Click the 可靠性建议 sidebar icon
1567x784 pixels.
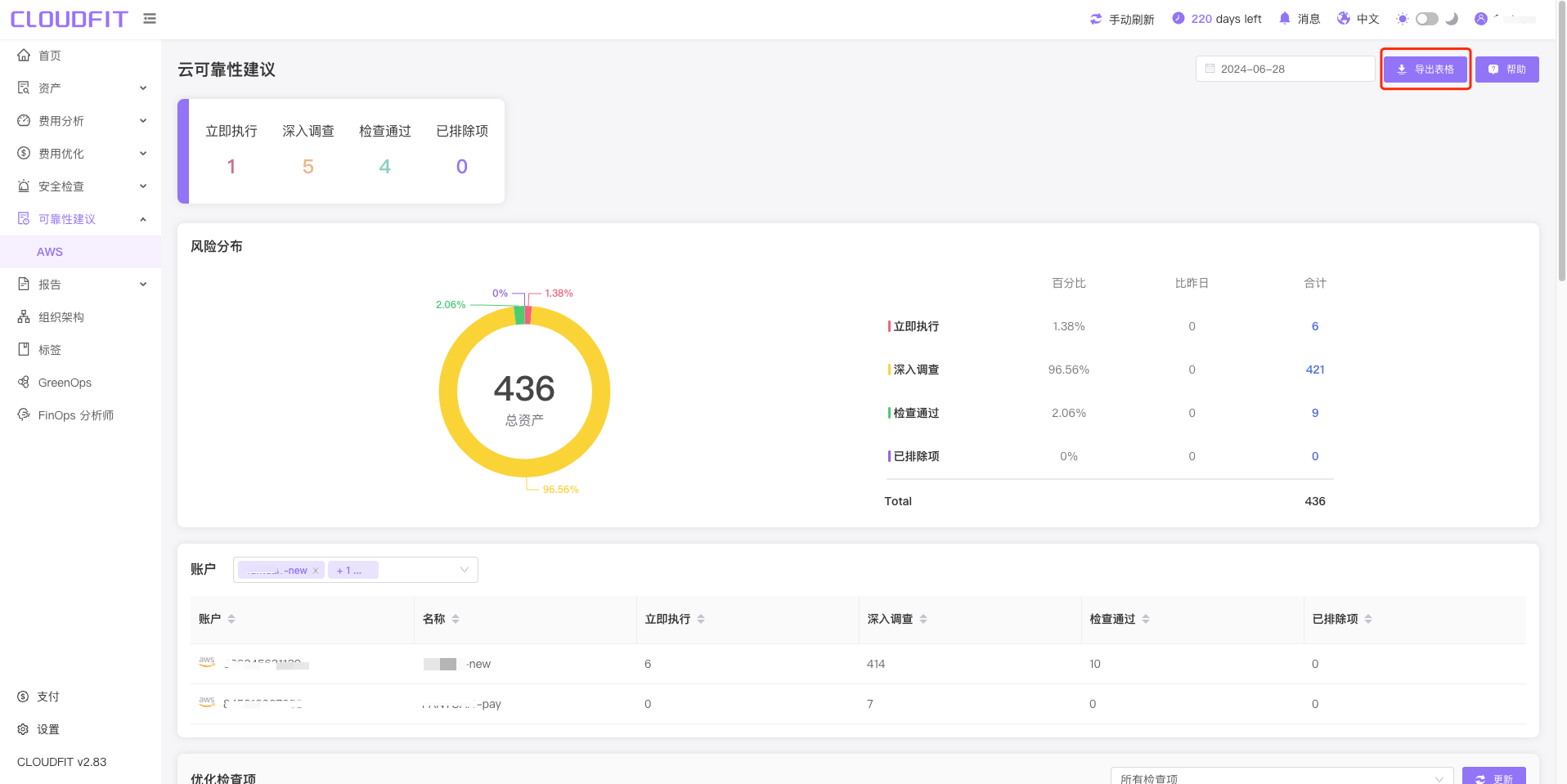pyautogui.click(x=24, y=218)
